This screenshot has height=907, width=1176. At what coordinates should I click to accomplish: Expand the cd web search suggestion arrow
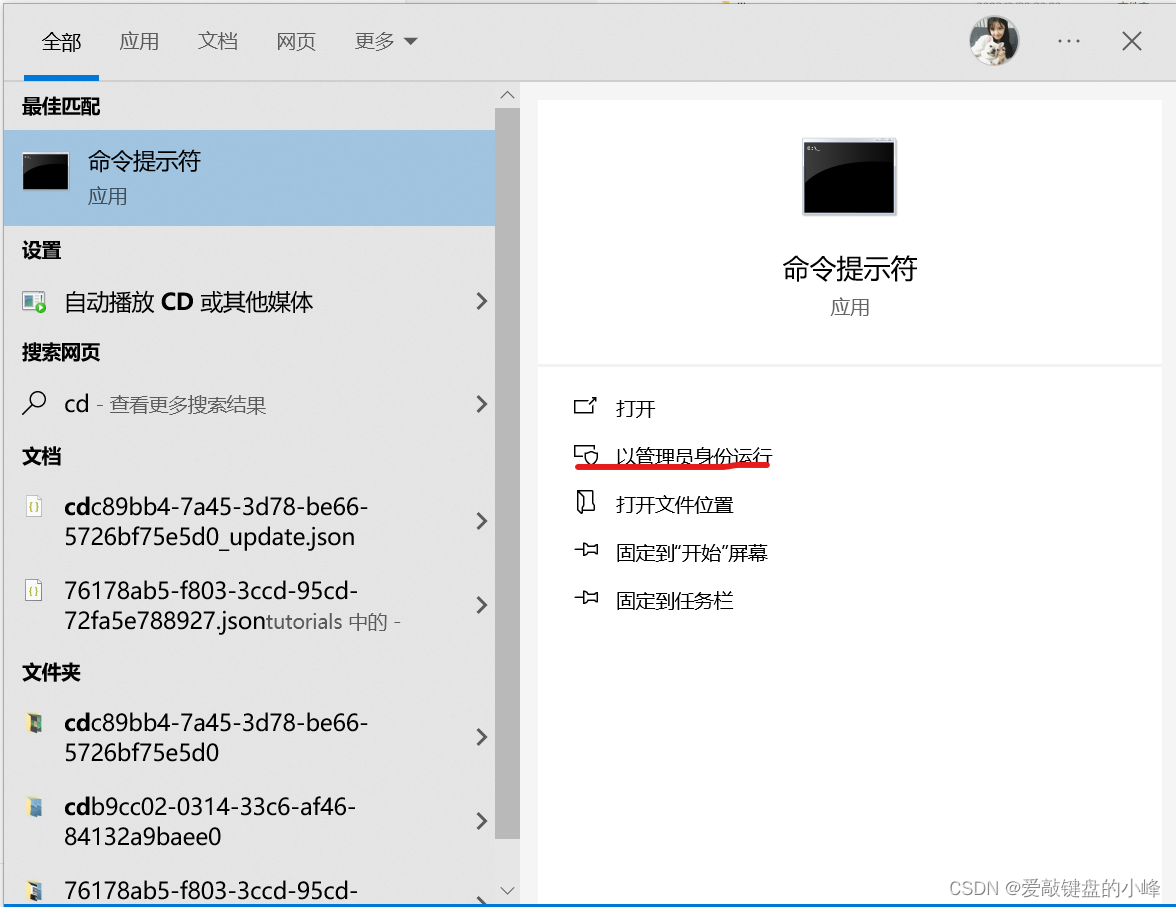click(x=481, y=404)
